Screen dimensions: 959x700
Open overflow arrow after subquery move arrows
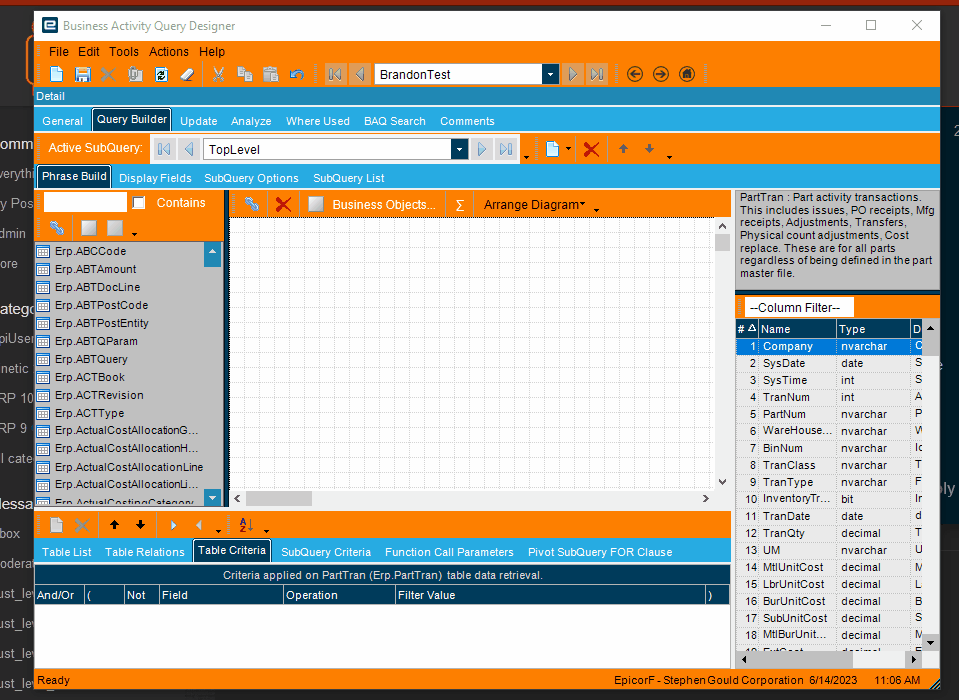[669, 157]
